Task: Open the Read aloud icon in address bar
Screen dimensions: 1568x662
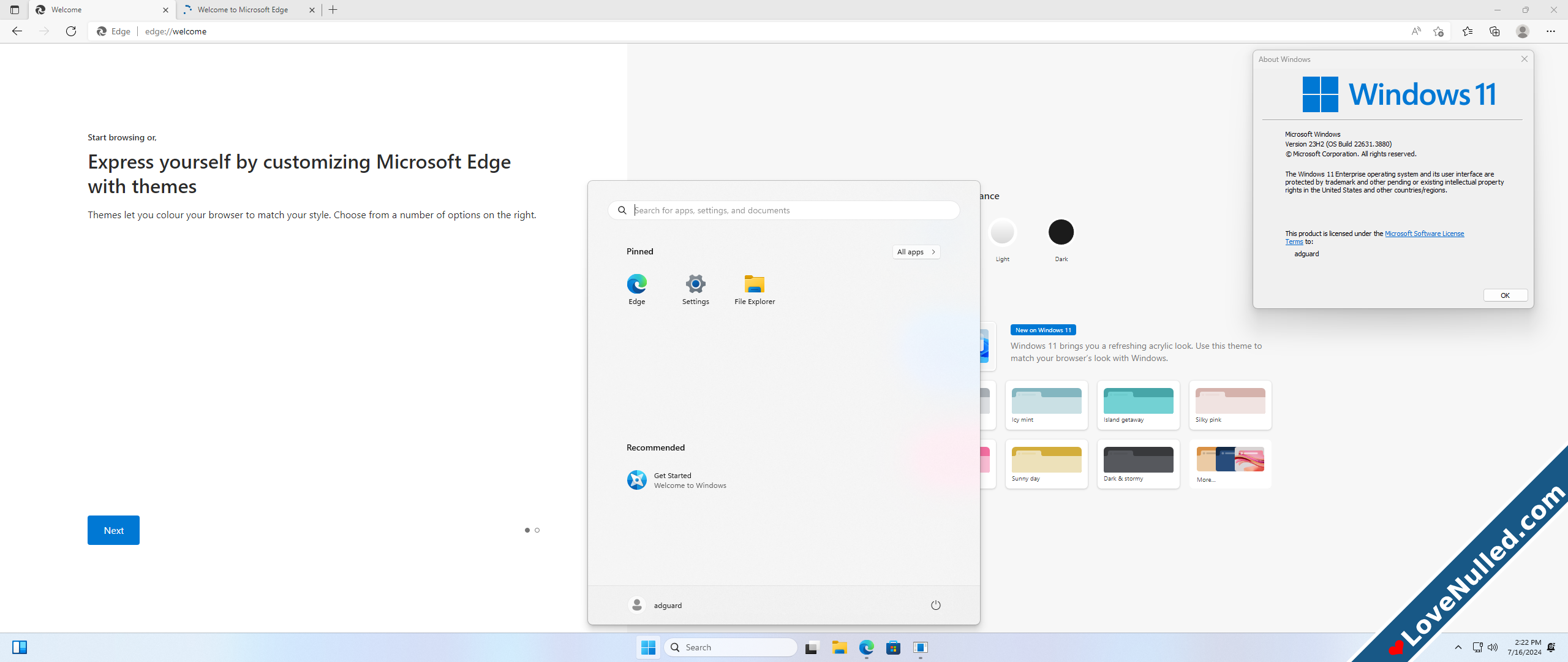Action: [x=1416, y=31]
